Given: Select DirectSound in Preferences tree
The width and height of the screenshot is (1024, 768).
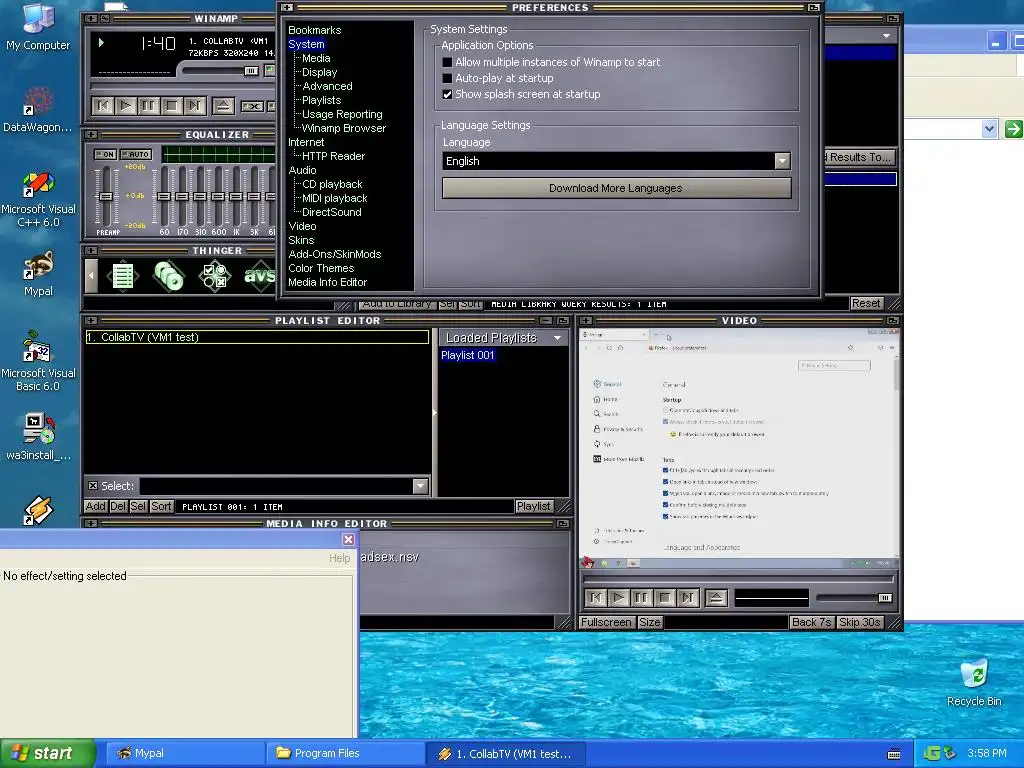Looking at the screenshot, I should pos(331,212).
